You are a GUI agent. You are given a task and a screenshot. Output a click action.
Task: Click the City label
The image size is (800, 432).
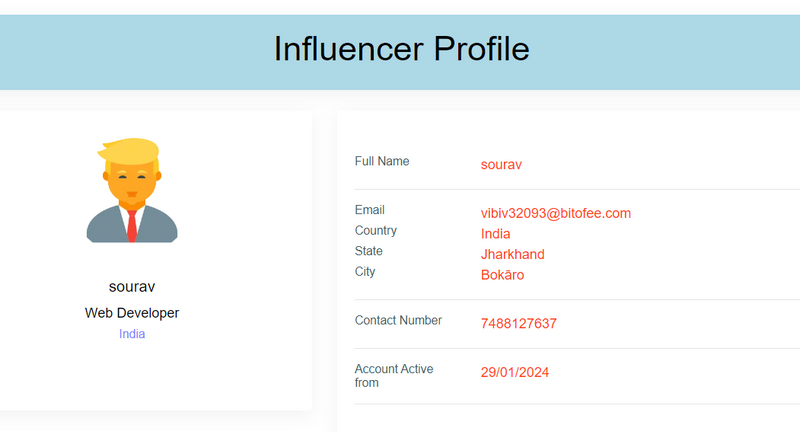pyautogui.click(x=365, y=271)
